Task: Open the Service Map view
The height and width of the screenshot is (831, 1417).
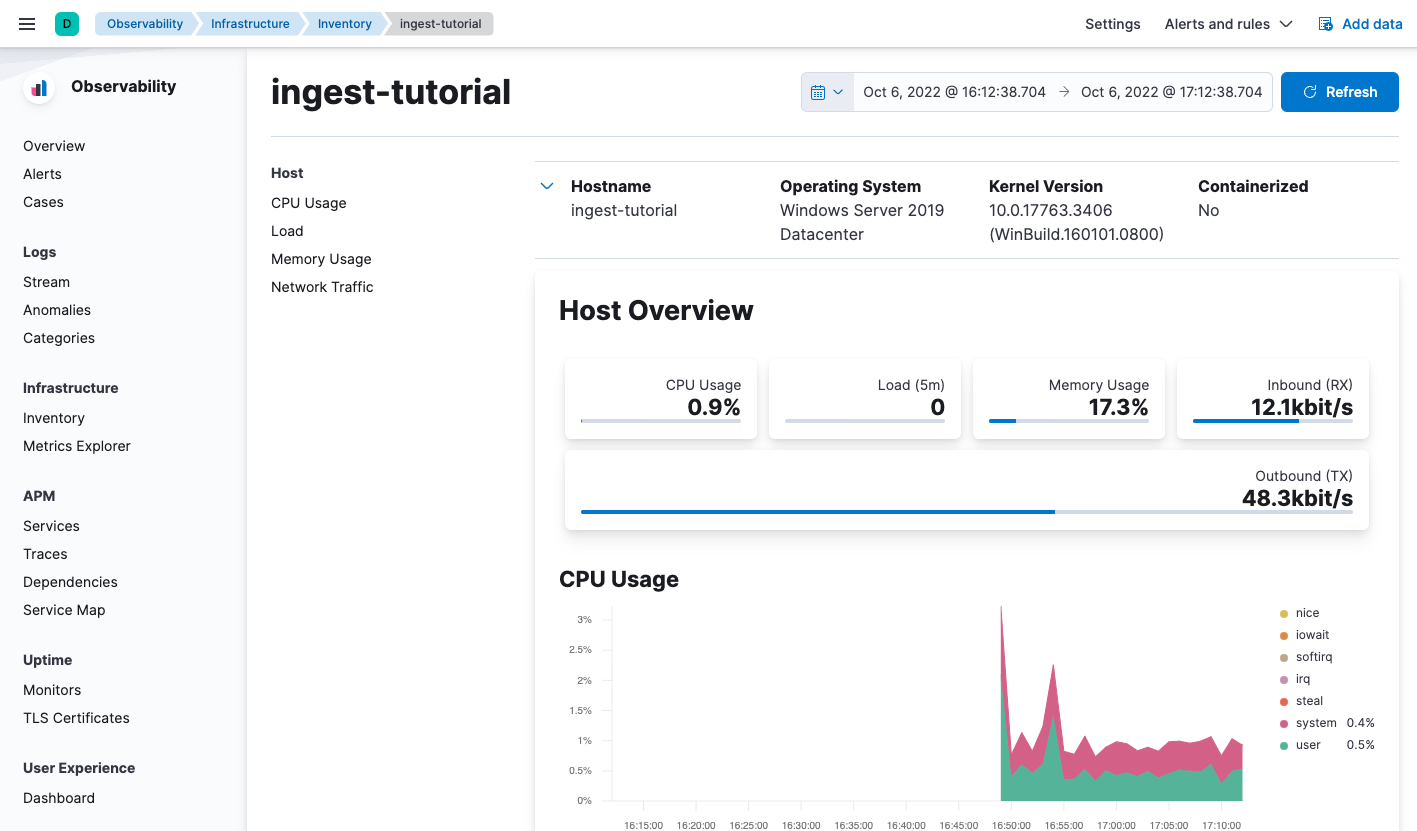Action: click(x=64, y=610)
